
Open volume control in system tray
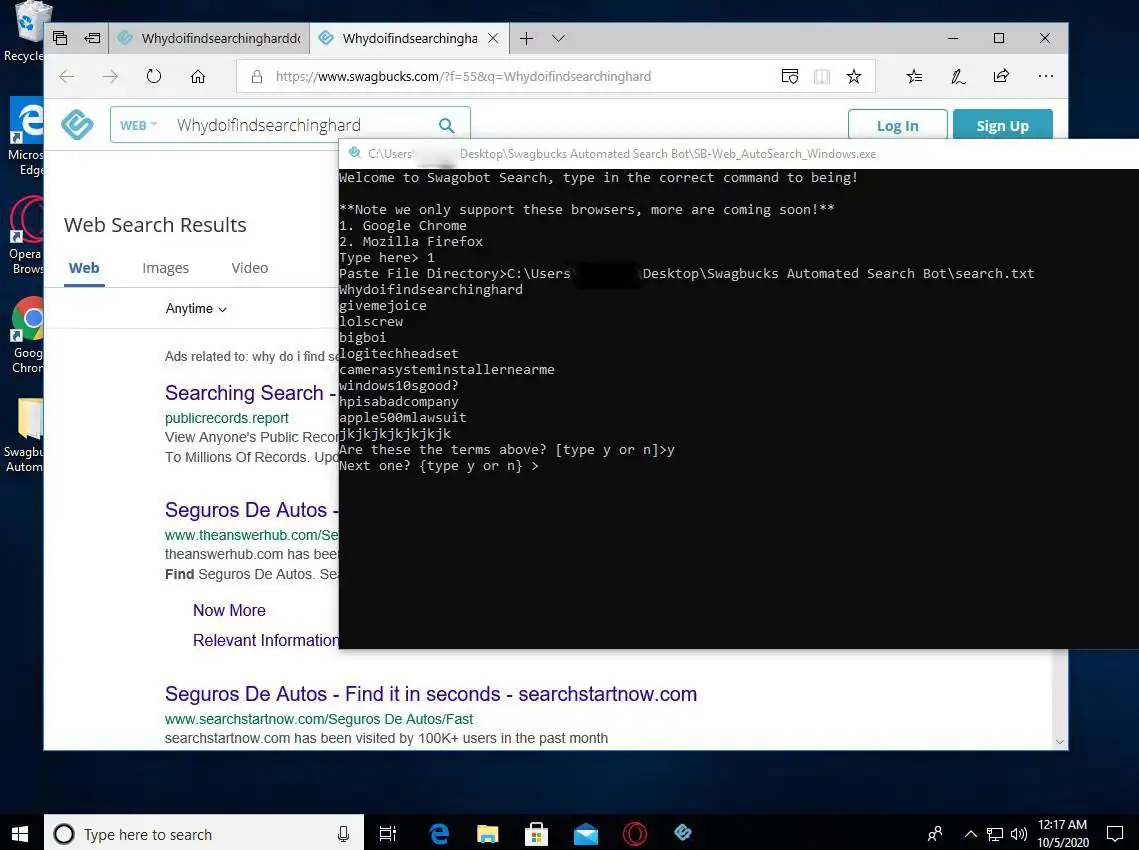tap(1019, 834)
